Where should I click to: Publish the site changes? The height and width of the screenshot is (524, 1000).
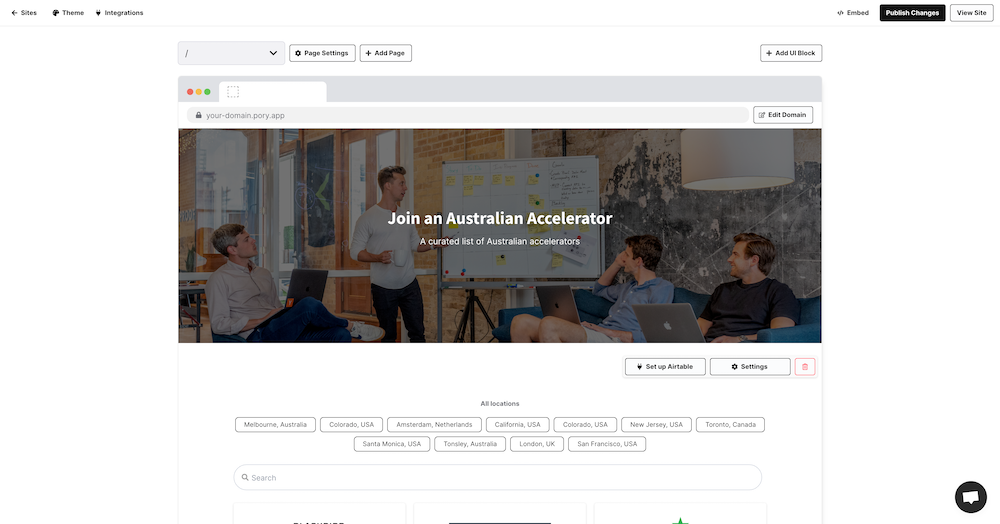point(912,13)
